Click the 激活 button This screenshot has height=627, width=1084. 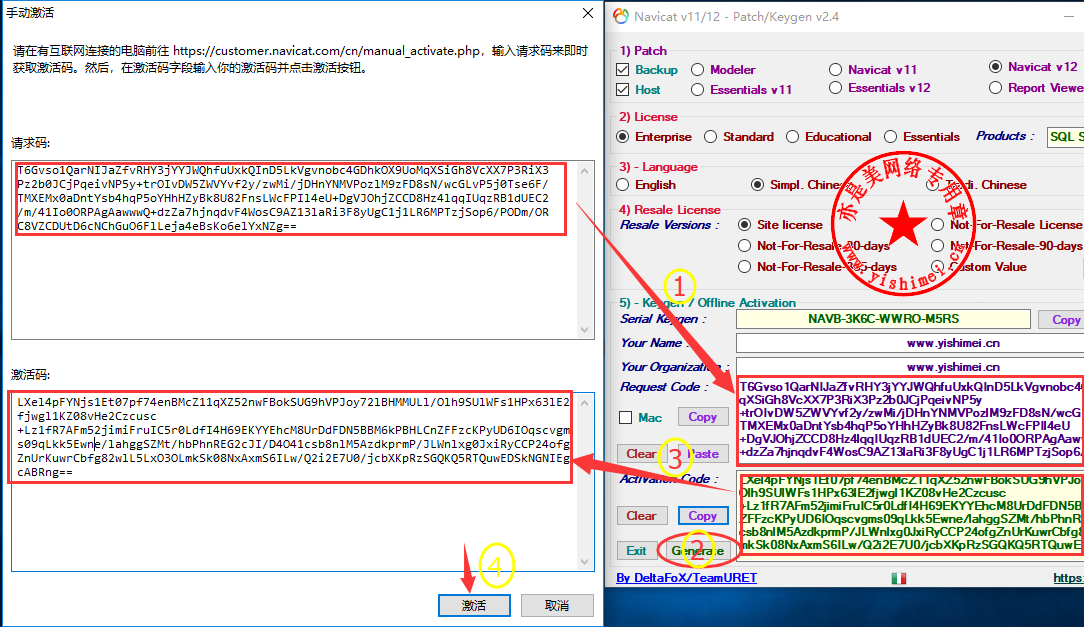[474, 606]
